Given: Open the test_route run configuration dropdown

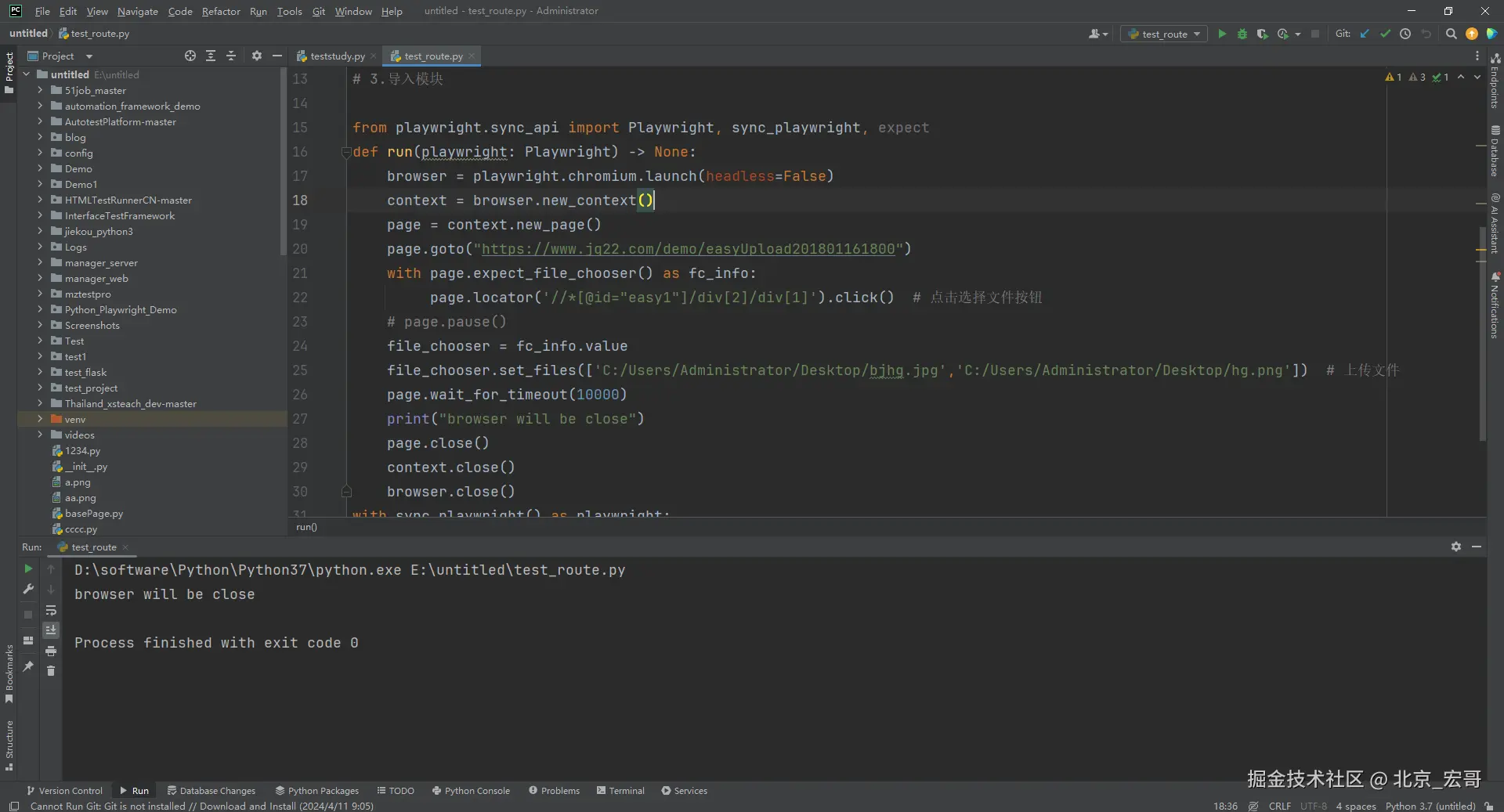Looking at the screenshot, I should (x=1164, y=34).
